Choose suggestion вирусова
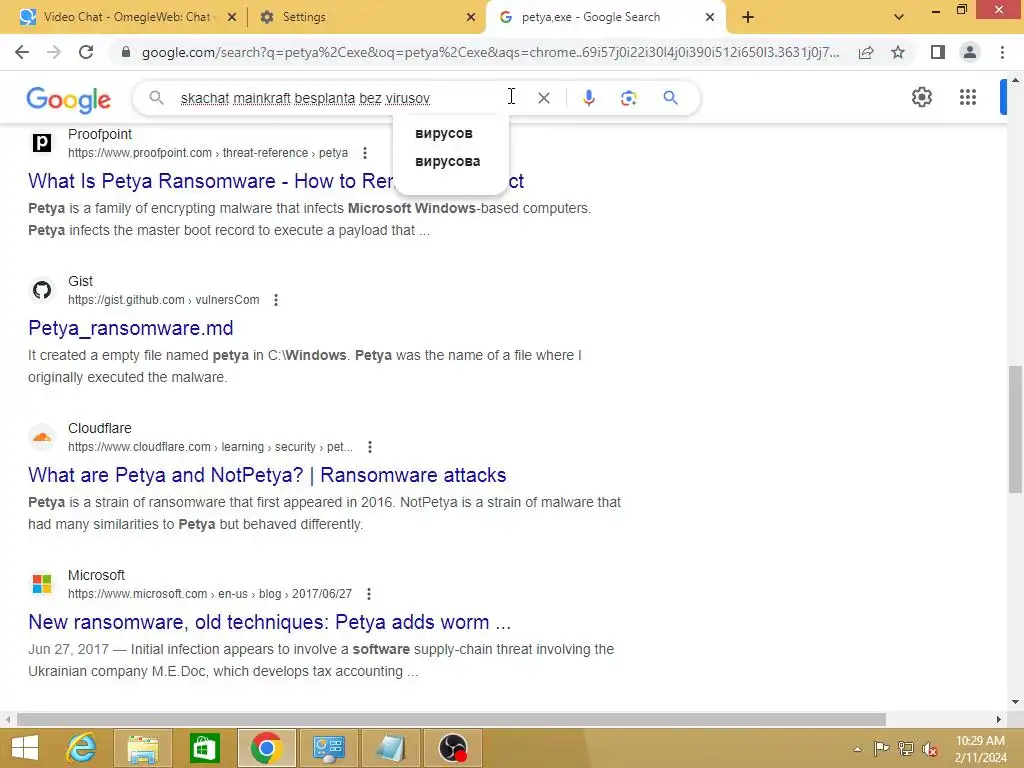Screen dimensions: 1024x768 point(448,161)
